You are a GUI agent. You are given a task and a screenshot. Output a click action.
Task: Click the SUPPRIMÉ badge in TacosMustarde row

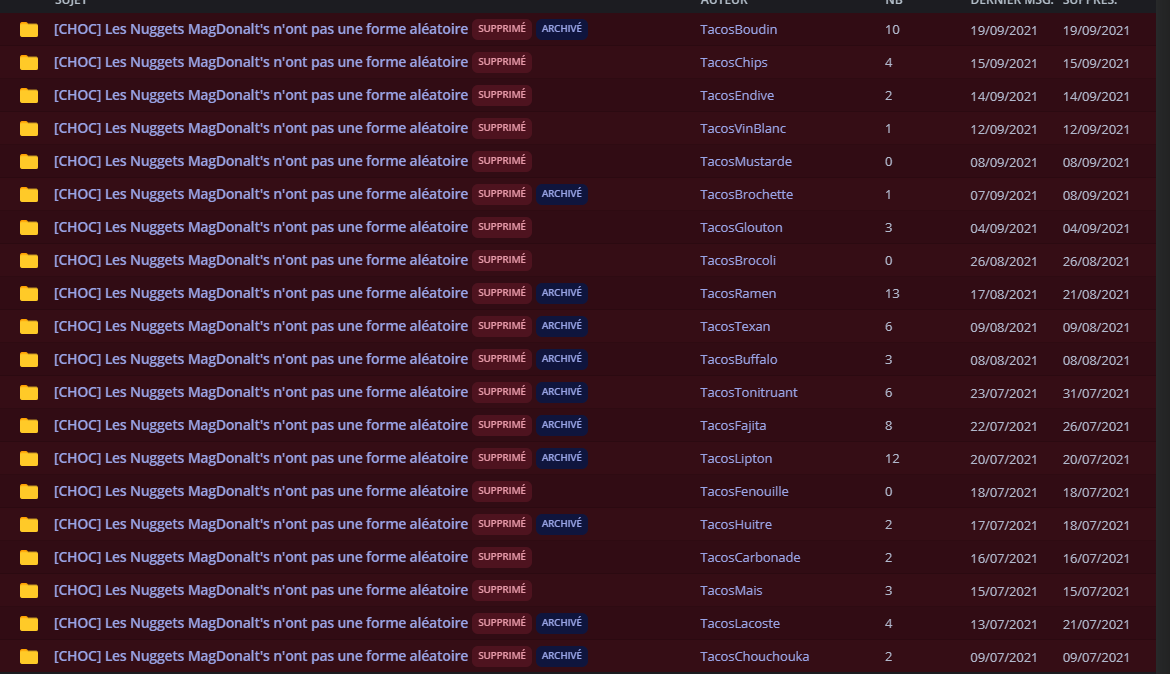click(x=501, y=161)
